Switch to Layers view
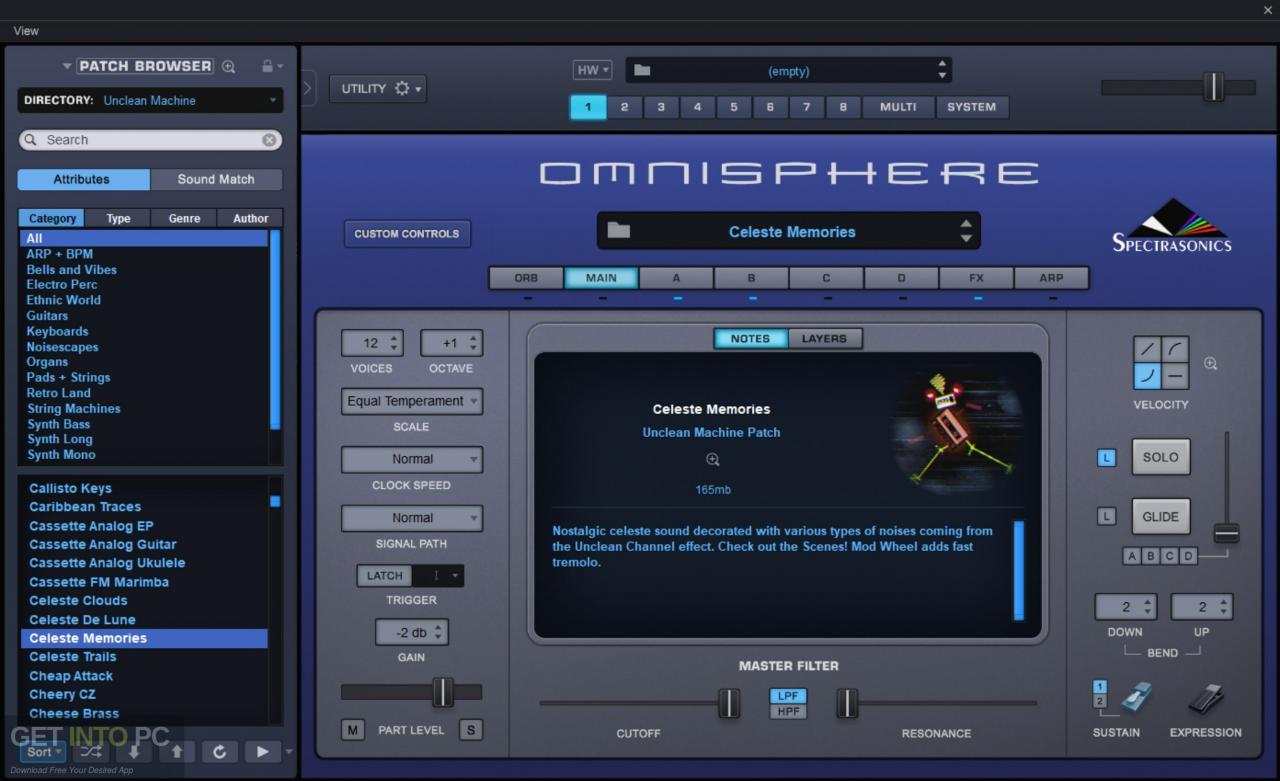1280x781 pixels. (824, 339)
